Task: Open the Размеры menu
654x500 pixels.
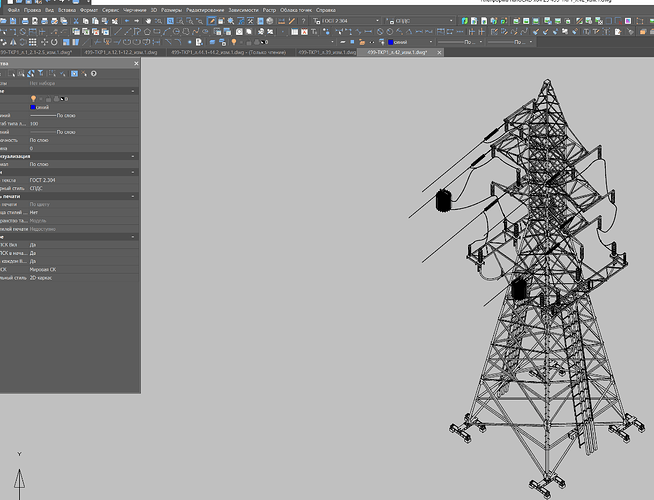Action: (x=171, y=10)
